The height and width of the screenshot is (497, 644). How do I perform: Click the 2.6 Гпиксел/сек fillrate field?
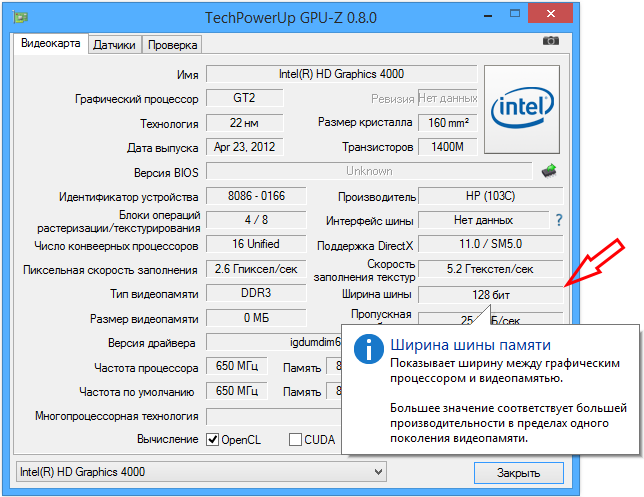click(x=256, y=269)
